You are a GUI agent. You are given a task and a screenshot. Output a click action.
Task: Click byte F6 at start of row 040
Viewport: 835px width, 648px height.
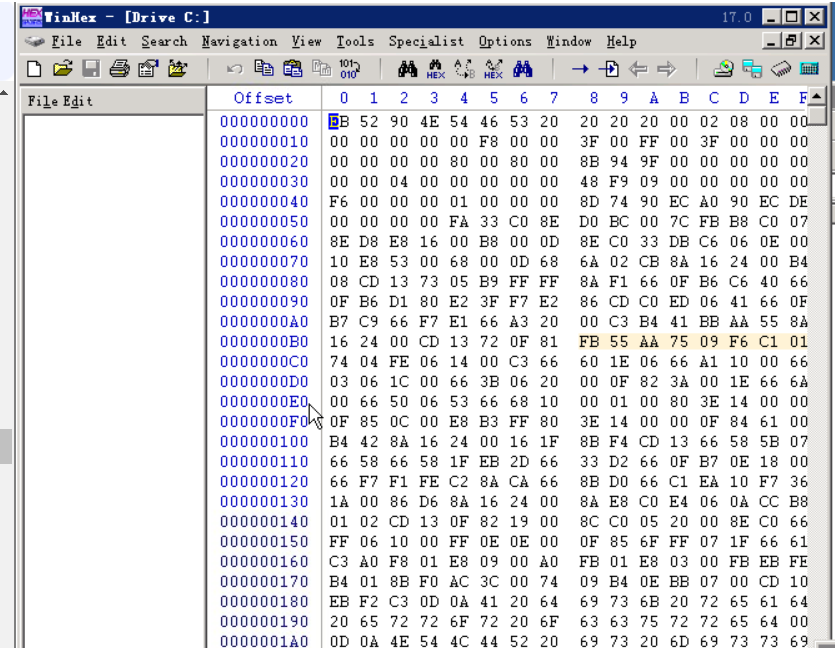[x=339, y=202]
